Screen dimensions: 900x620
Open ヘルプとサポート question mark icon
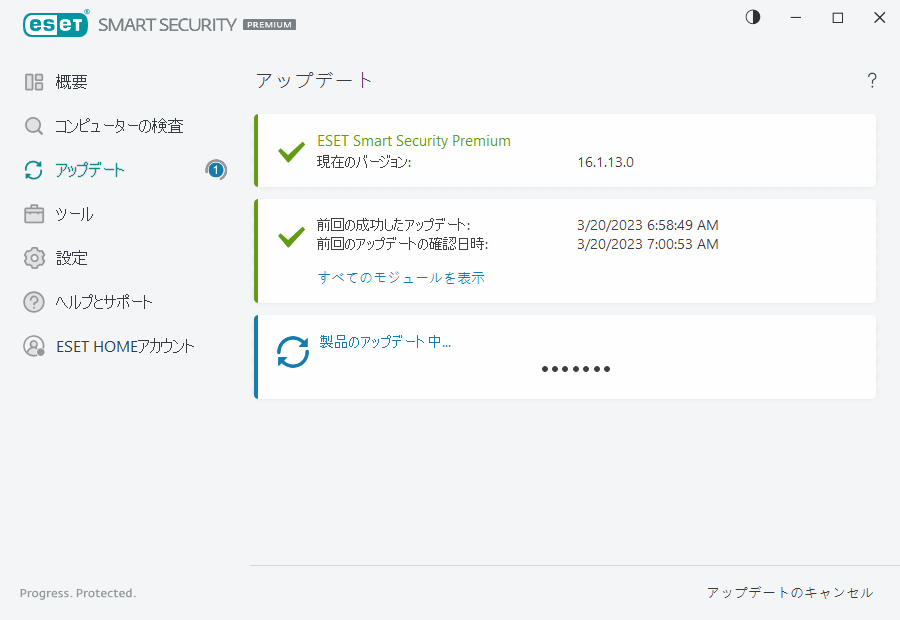[33, 302]
